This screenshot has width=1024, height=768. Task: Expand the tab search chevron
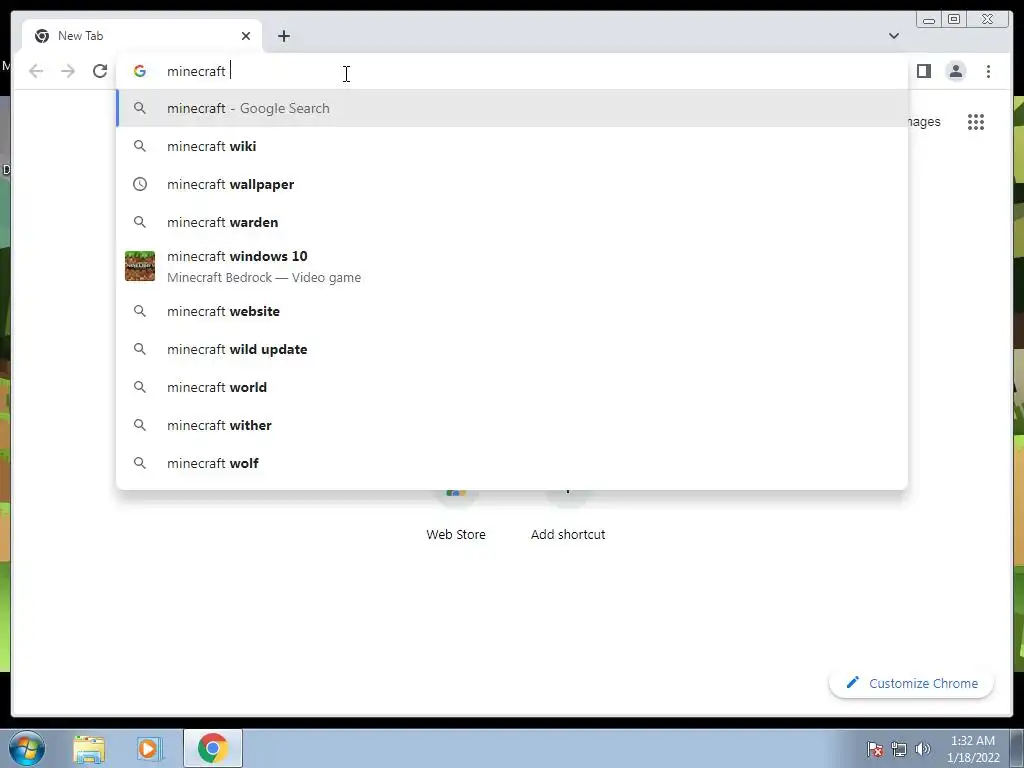[x=893, y=36]
